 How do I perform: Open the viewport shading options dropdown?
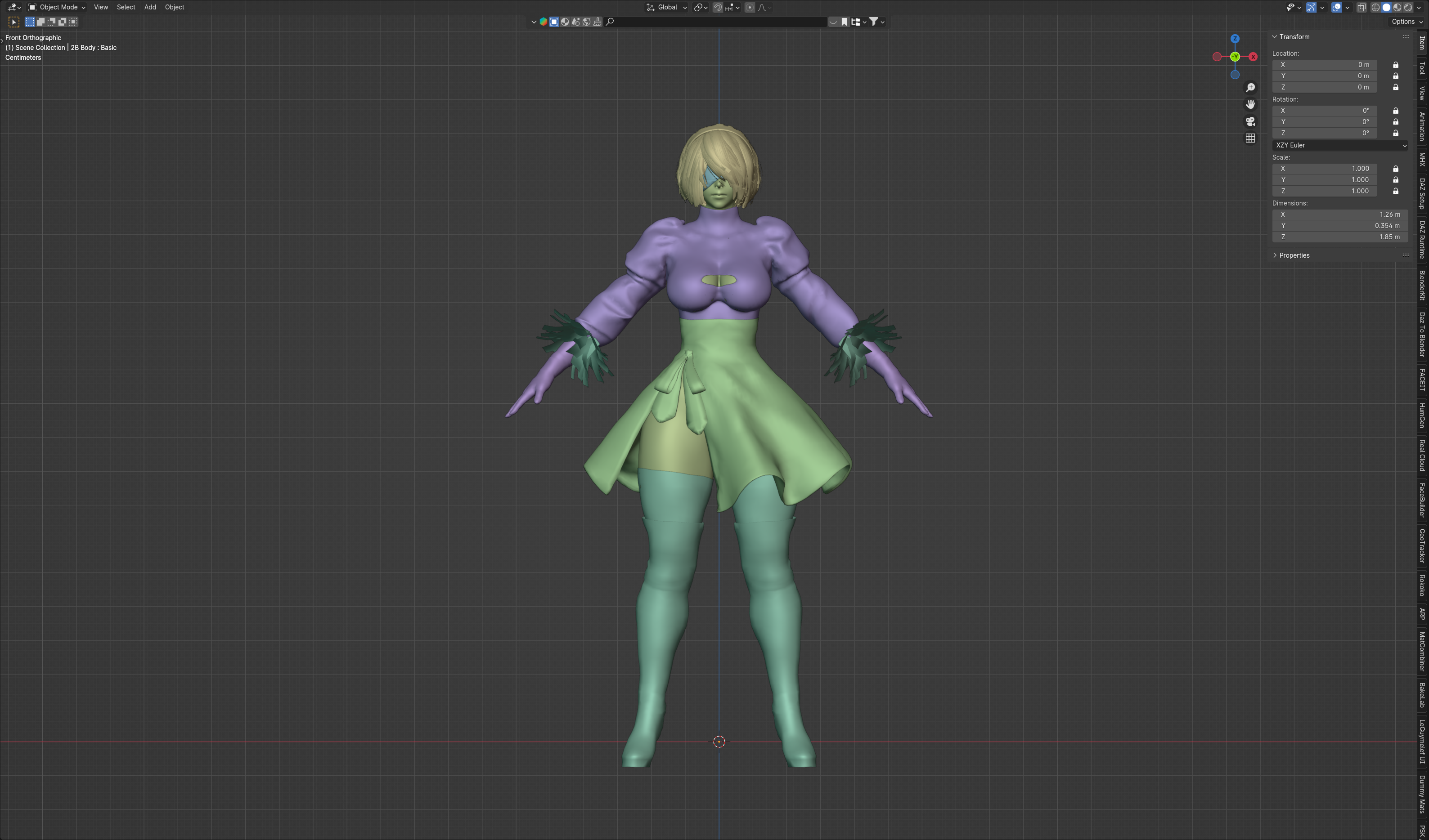tap(1419, 7)
